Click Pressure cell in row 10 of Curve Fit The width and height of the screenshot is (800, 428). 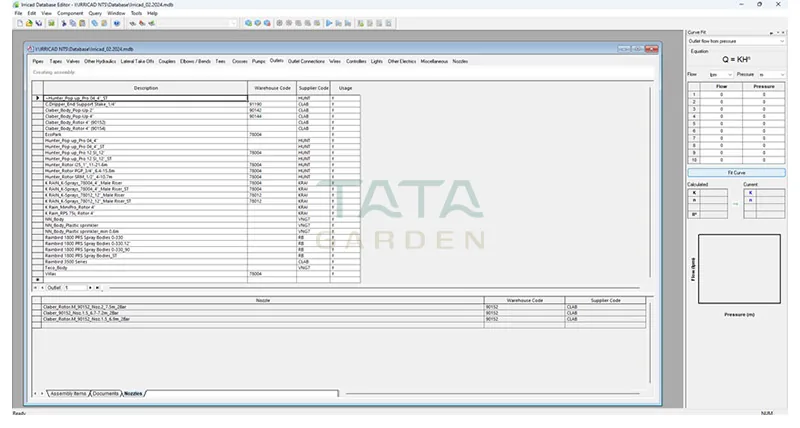pos(764,160)
